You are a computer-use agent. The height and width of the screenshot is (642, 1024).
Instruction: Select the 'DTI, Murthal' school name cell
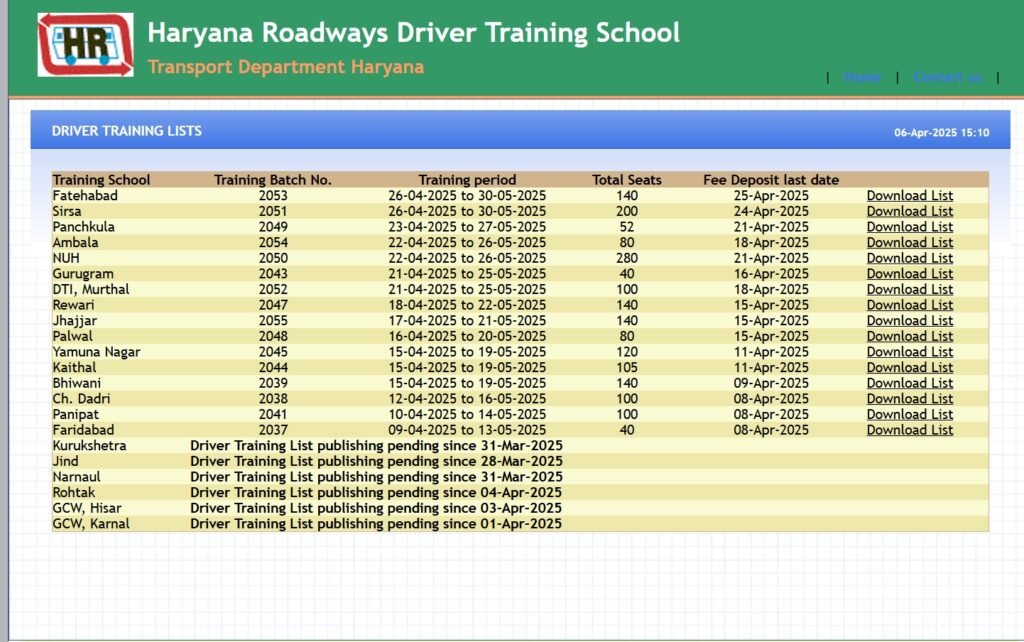click(x=91, y=289)
